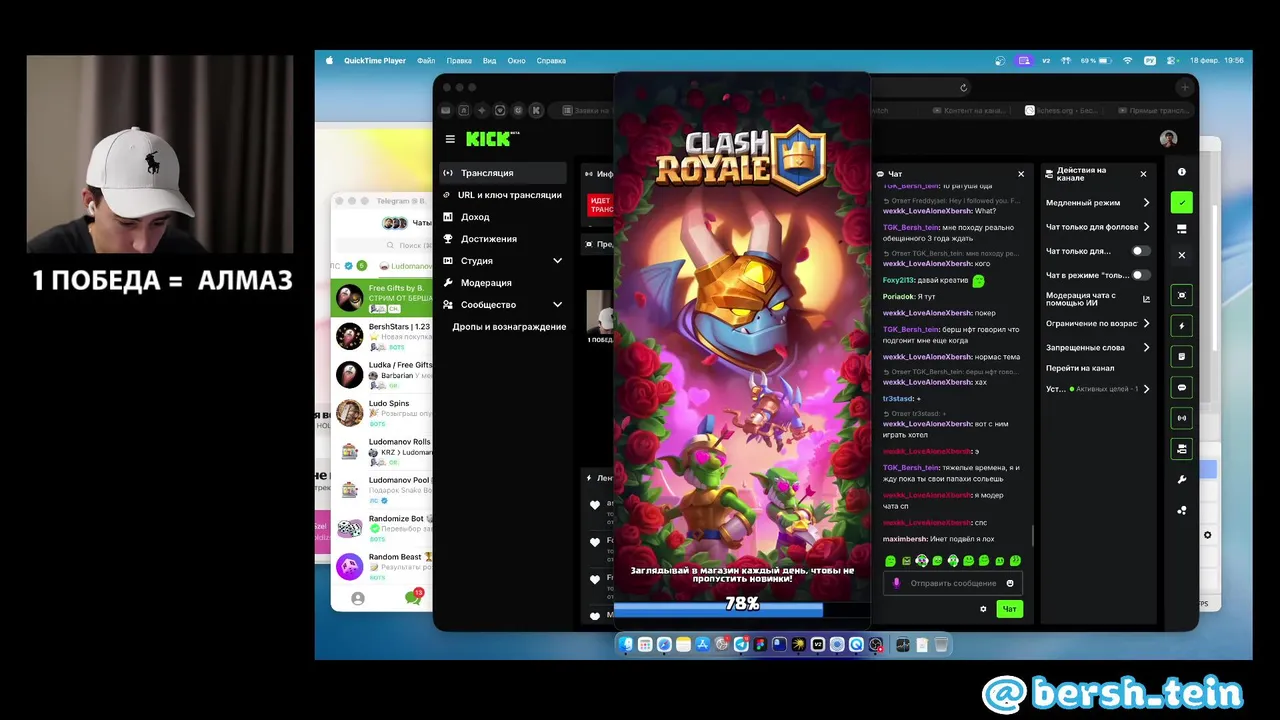The width and height of the screenshot is (1280, 720).
Task: Open URL и ключ трансляции page
Action: coord(503,195)
